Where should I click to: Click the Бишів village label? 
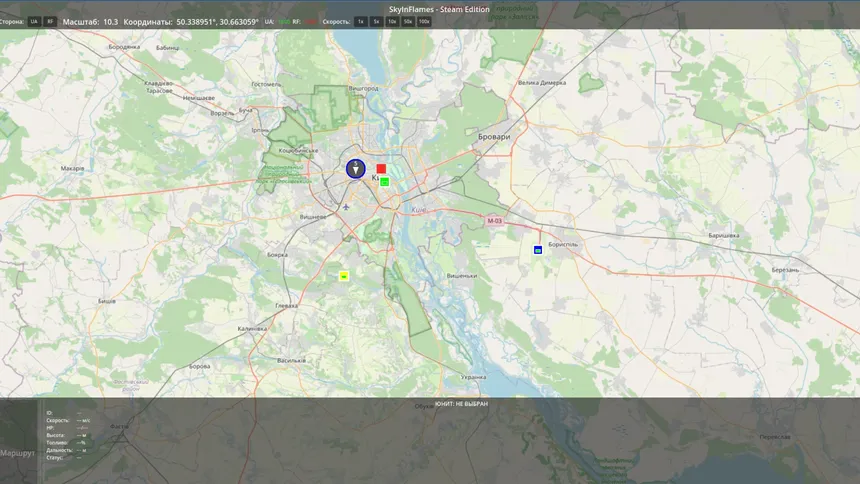tap(107, 301)
